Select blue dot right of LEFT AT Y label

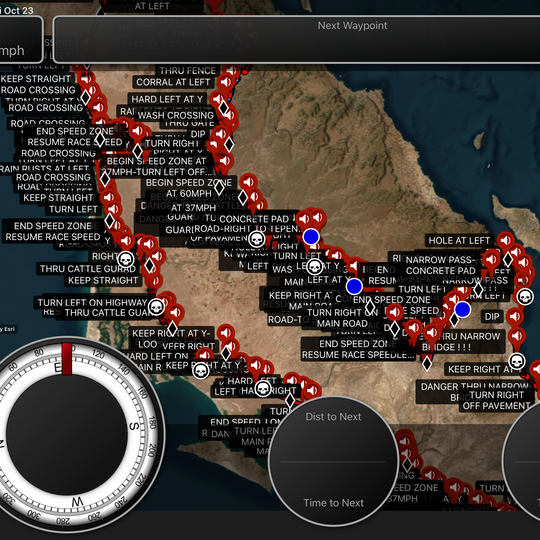point(354,286)
